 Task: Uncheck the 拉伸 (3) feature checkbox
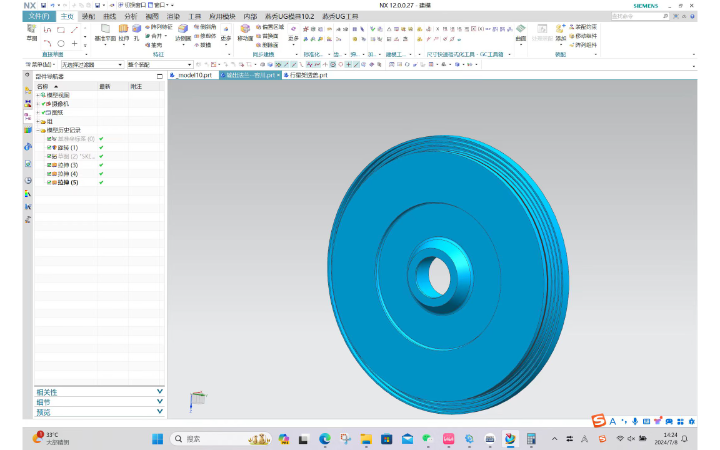click(x=49, y=165)
